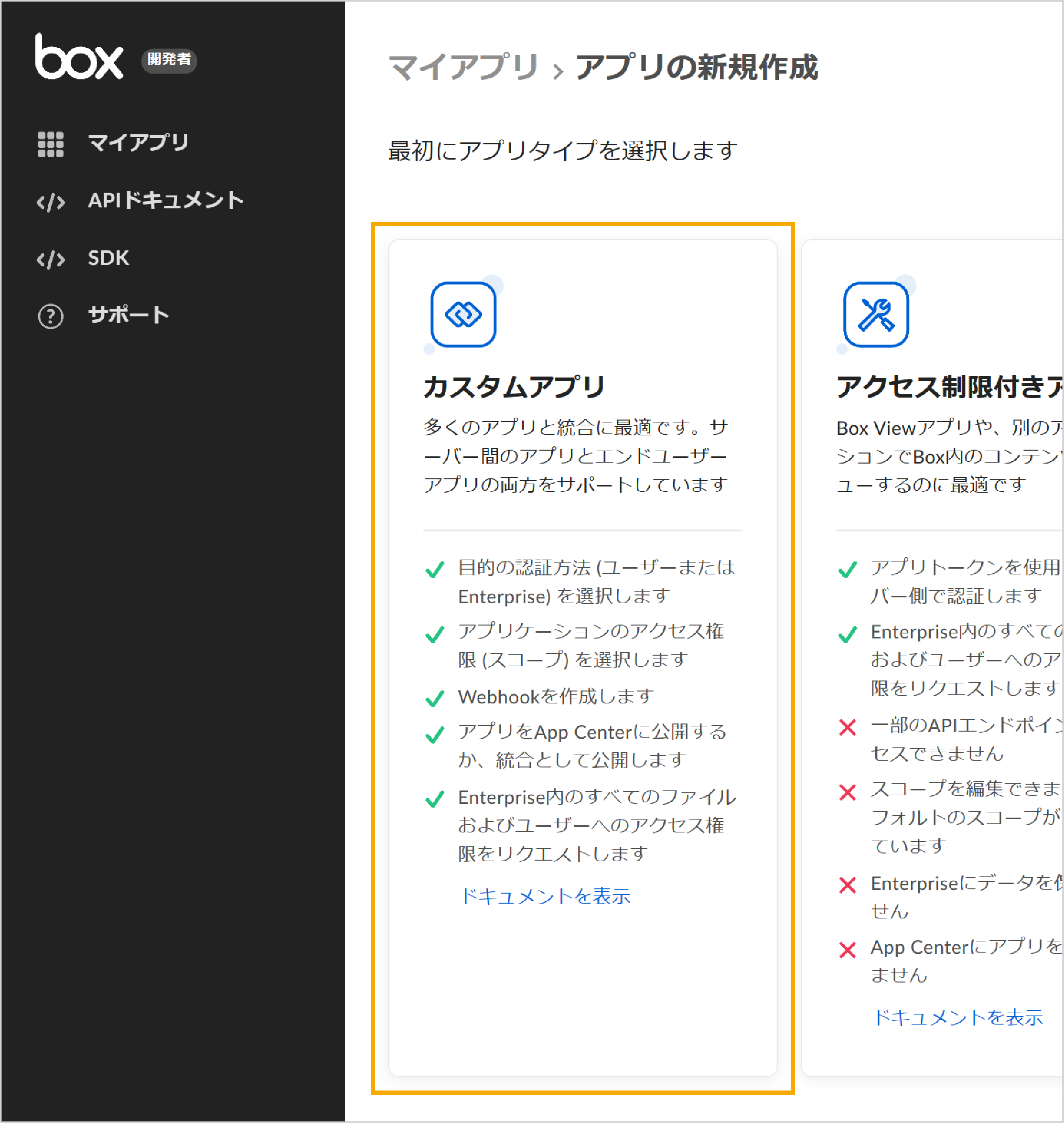
Task: Click the SDK code icon
Action: 51,259
